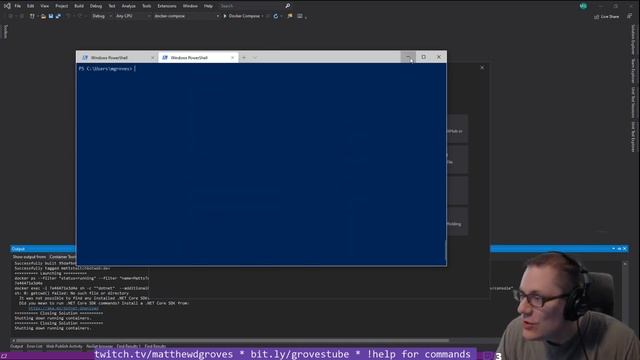The width and height of the screenshot is (640, 360).
Task: Open the Build menu
Action: [79, 6]
